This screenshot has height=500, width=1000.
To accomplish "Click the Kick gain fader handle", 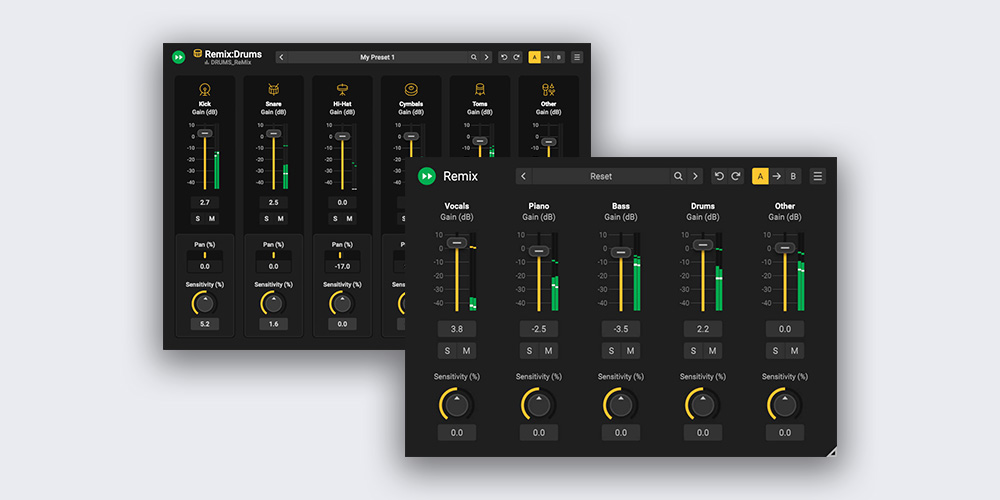I will tap(205, 133).
